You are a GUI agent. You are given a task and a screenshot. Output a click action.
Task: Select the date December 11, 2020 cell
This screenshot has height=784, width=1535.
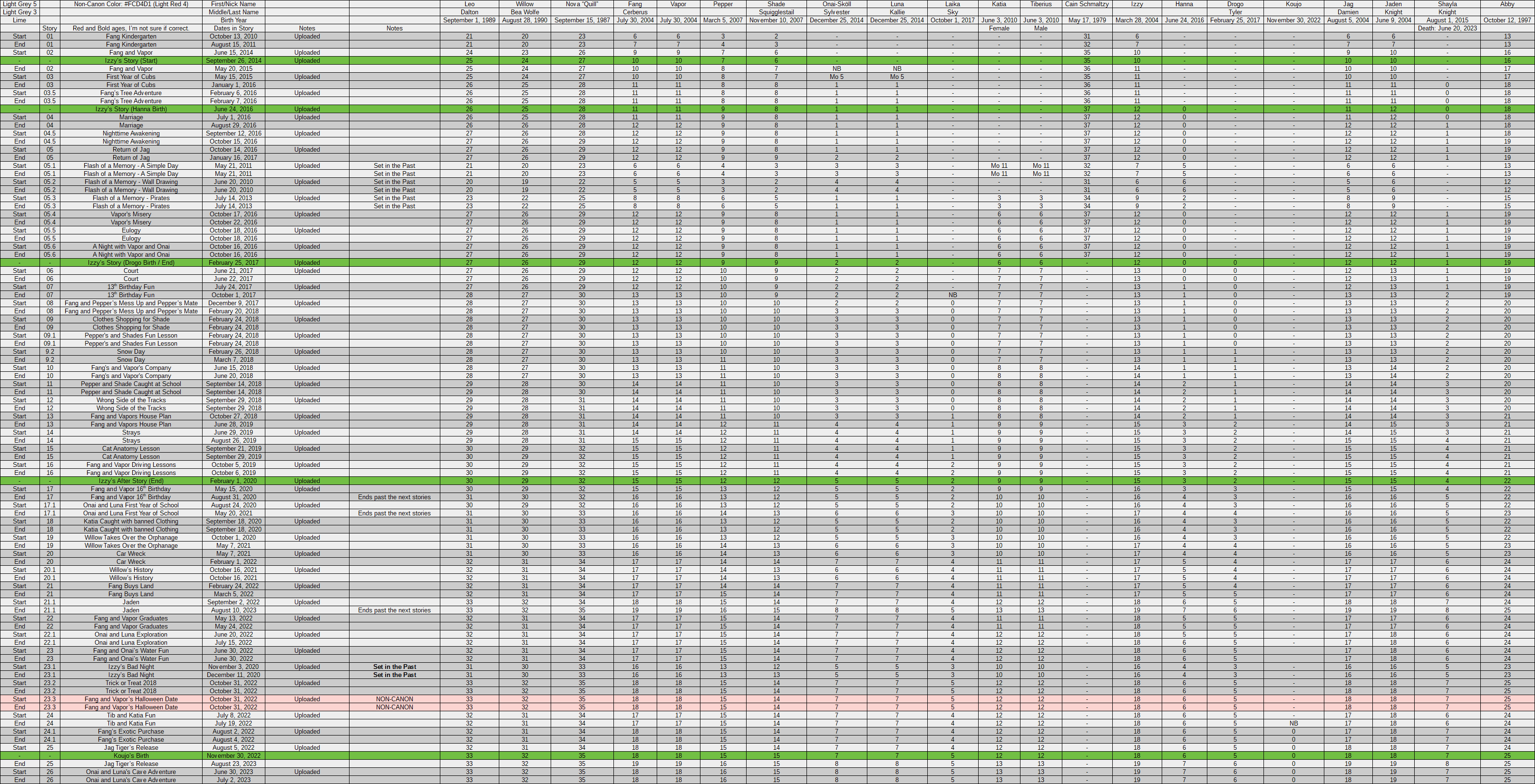[x=233, y=675]
